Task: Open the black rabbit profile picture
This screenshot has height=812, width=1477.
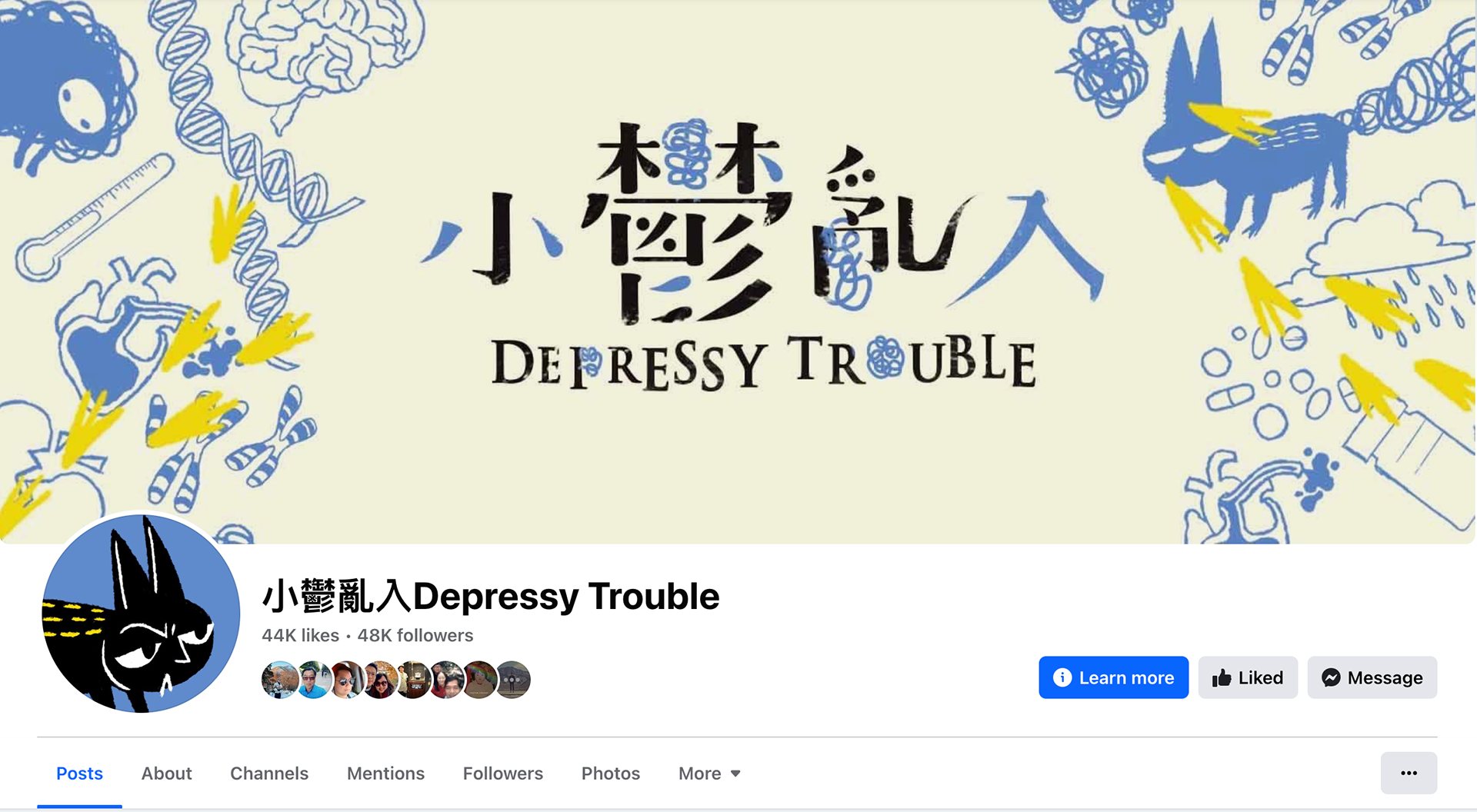Action: [141, 613]
